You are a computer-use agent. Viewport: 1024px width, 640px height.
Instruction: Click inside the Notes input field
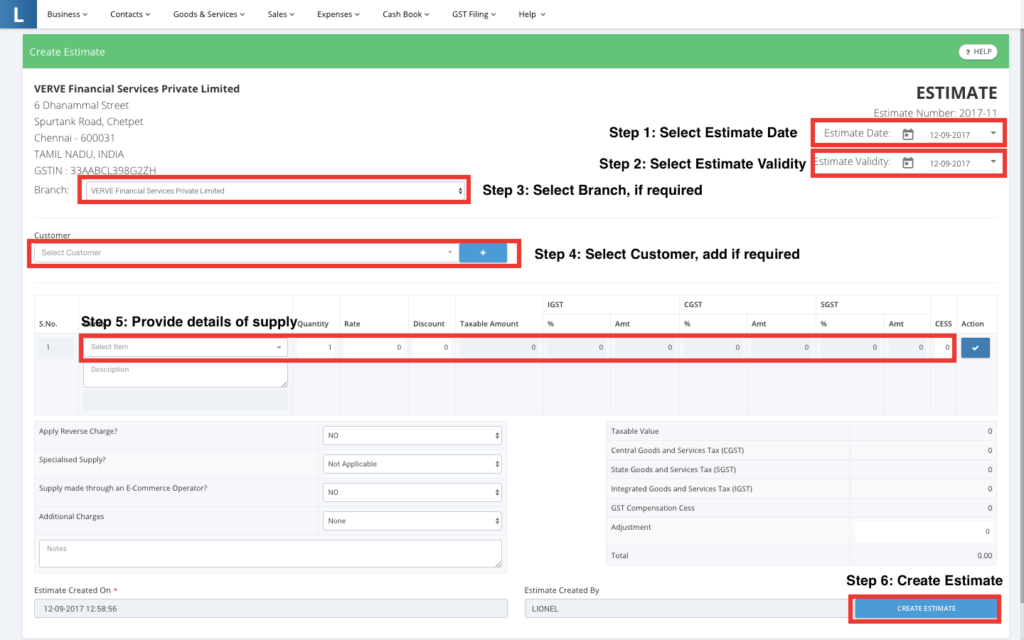point(270,552)
